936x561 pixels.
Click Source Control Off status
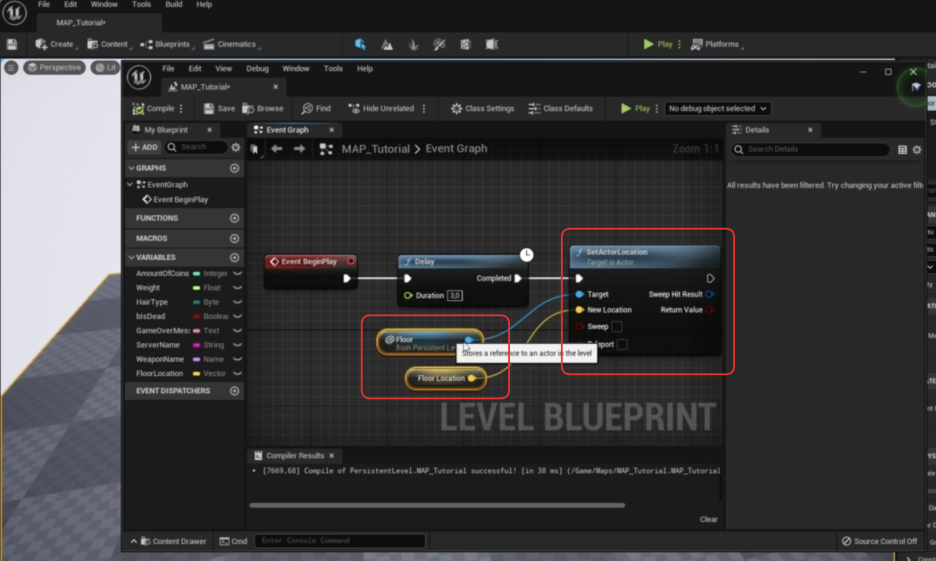click(879, 541)
